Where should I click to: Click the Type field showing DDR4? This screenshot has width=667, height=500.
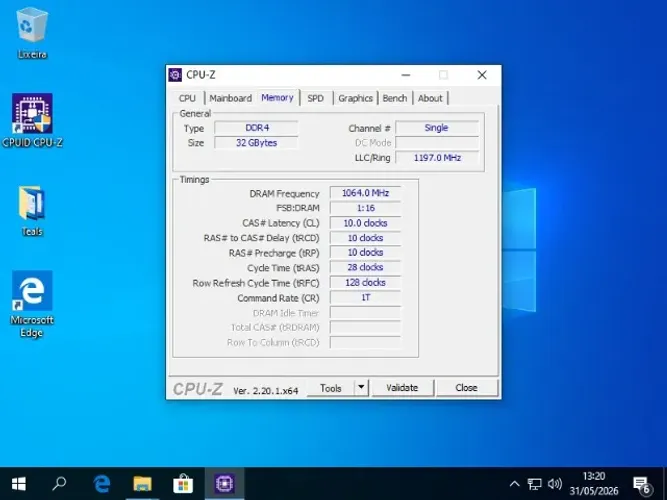coord(257,128)
